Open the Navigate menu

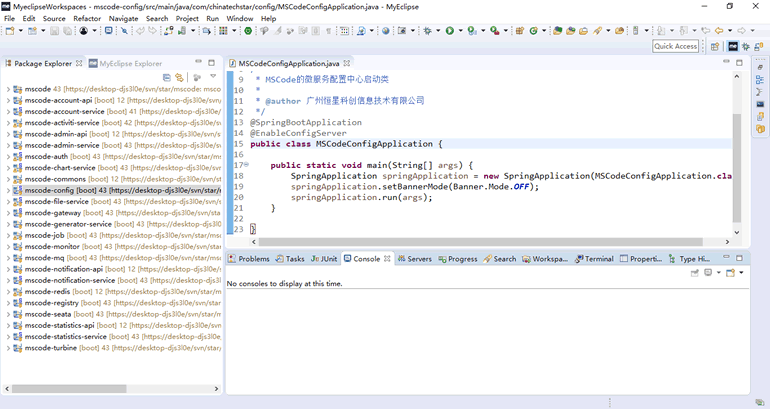click(x=124, y=18)
